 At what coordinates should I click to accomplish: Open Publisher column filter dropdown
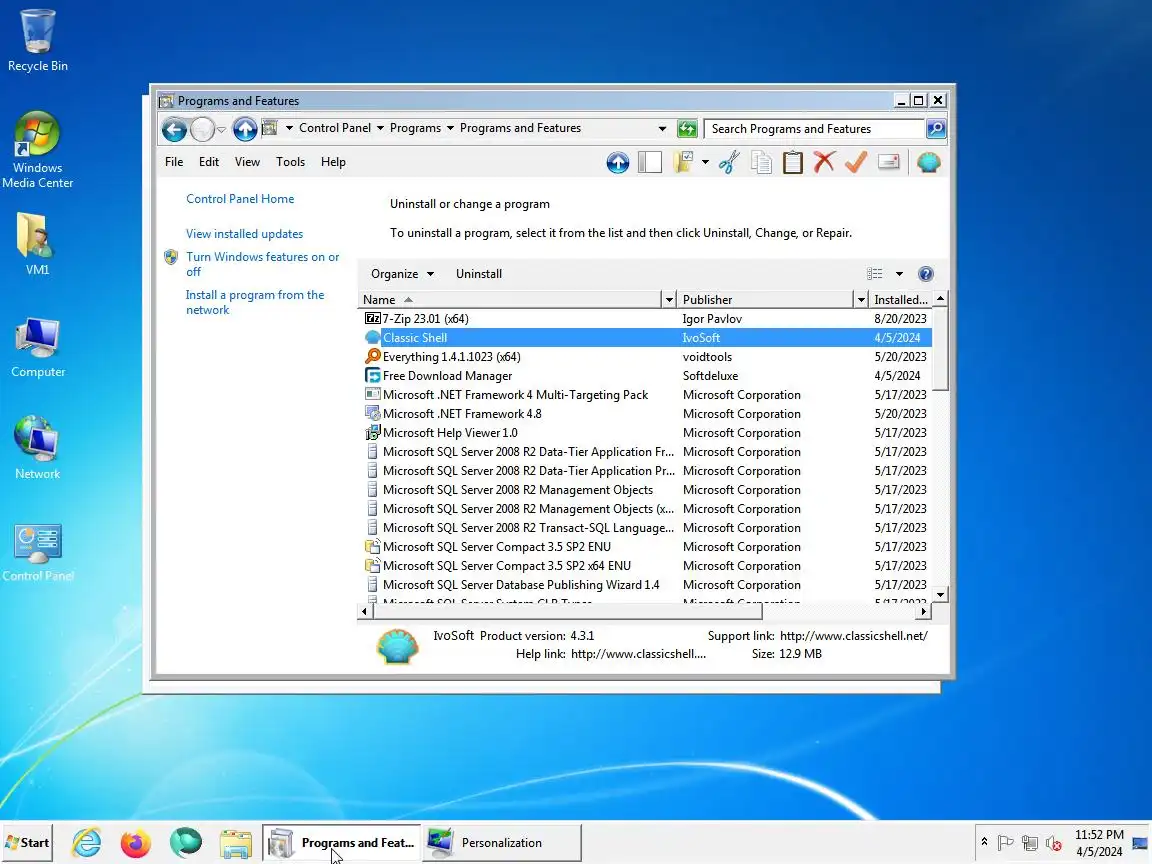[x=861, y=300]
